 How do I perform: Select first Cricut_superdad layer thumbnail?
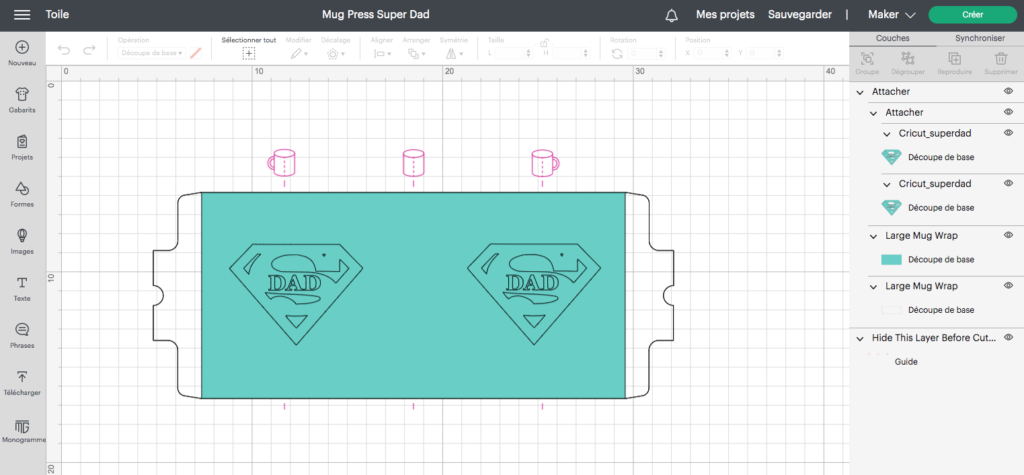pos(891,157)
